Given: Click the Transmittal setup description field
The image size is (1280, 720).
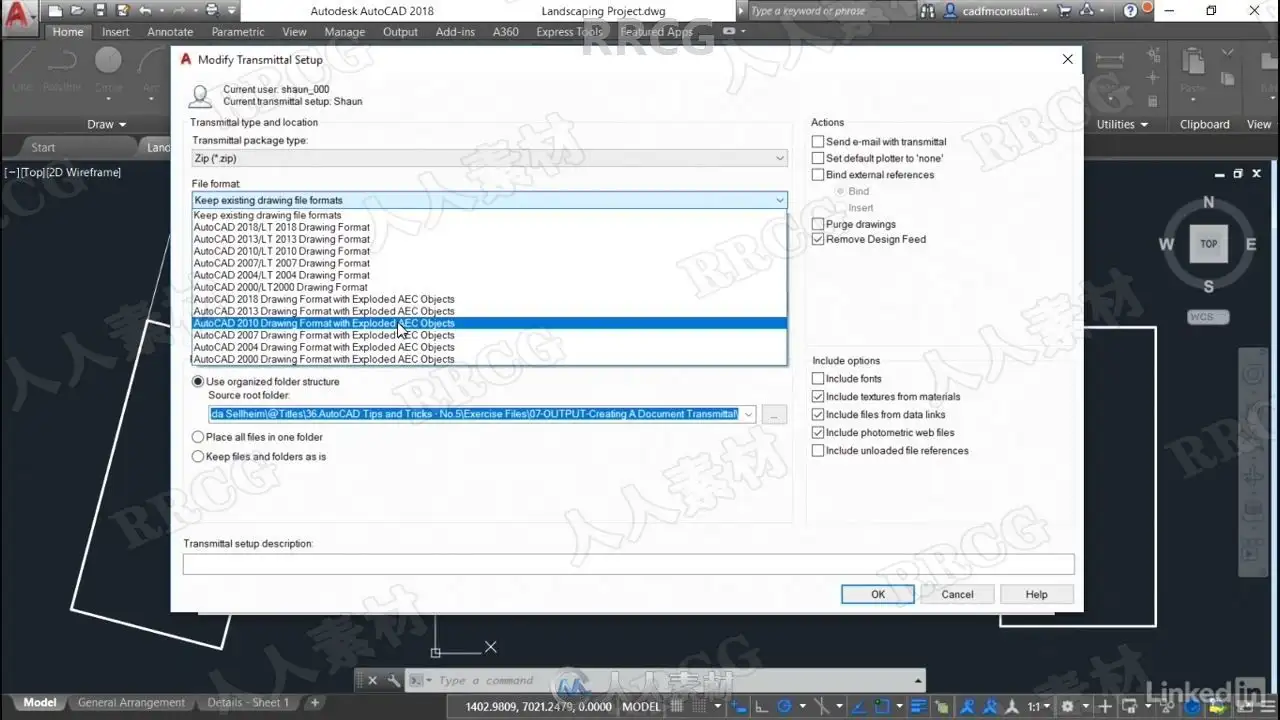Looking at the screenshot, I should [x=628, y=564].
